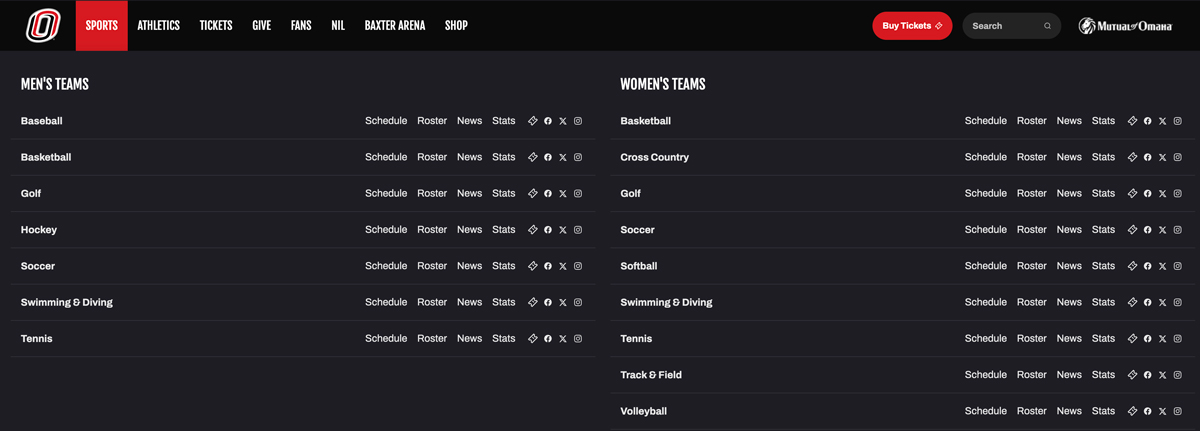Open Men's Basketball Facebook icon
The image size is (1200, 431).
[548, 157]
